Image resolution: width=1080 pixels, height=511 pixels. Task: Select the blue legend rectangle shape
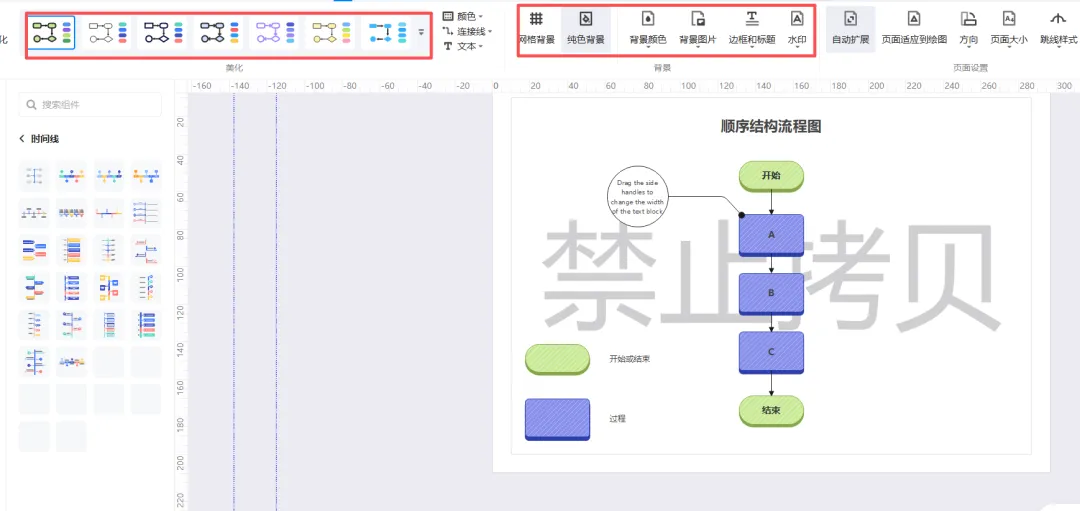(x=557, y=419)
